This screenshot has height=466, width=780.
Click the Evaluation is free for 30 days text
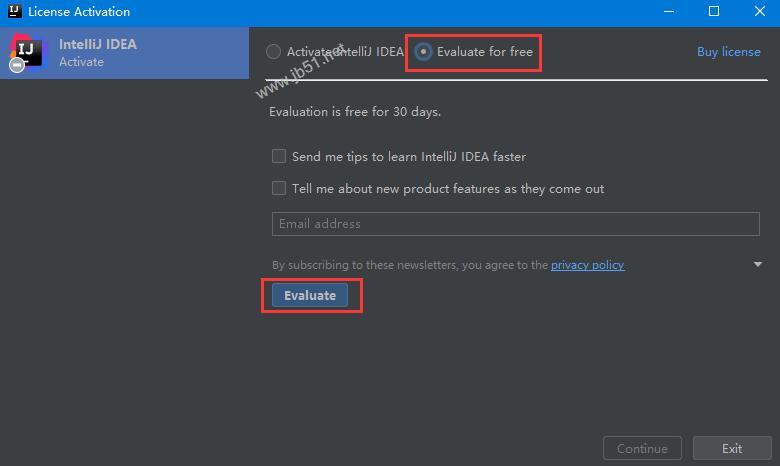click(355, 112)
